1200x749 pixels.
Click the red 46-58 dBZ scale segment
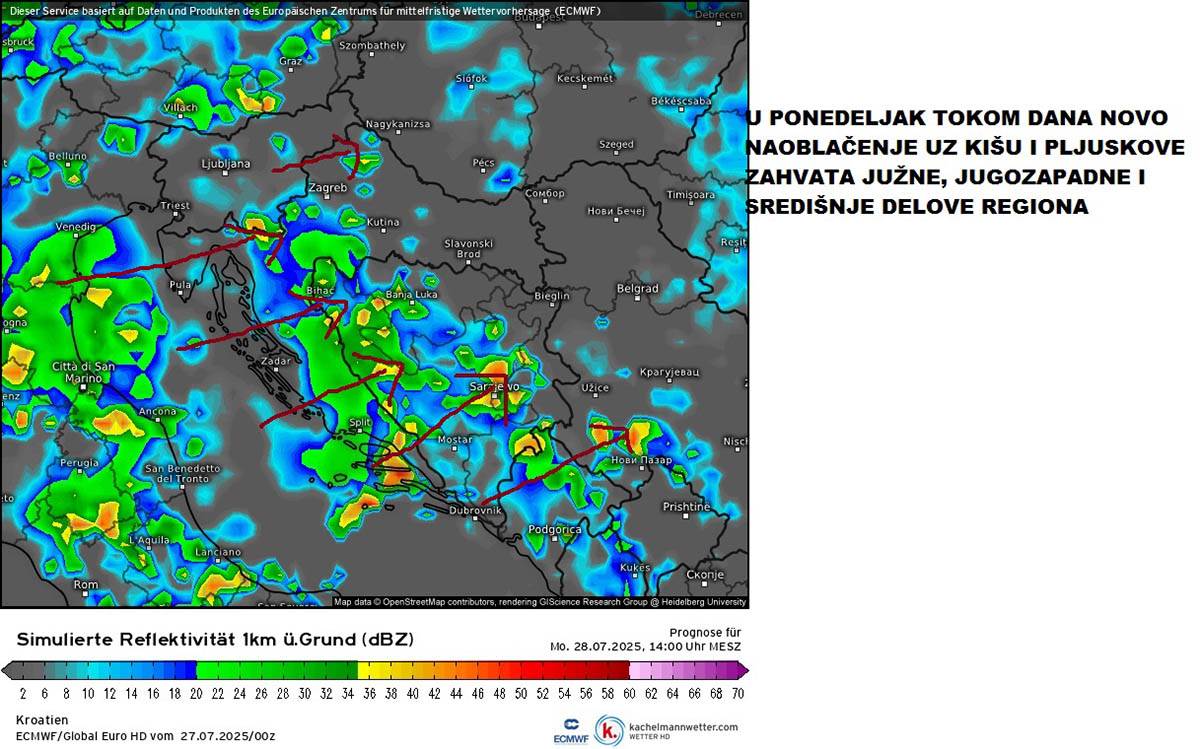pyautogui.click(x=562, y=670)
